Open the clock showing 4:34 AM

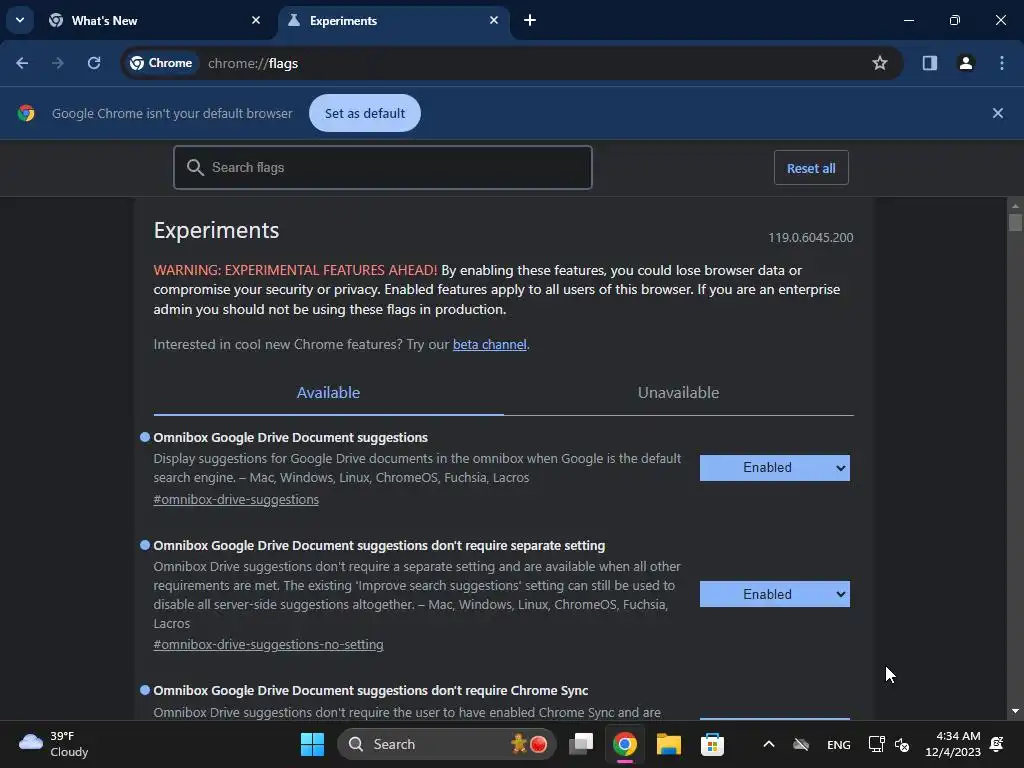(x=953, y=744)
